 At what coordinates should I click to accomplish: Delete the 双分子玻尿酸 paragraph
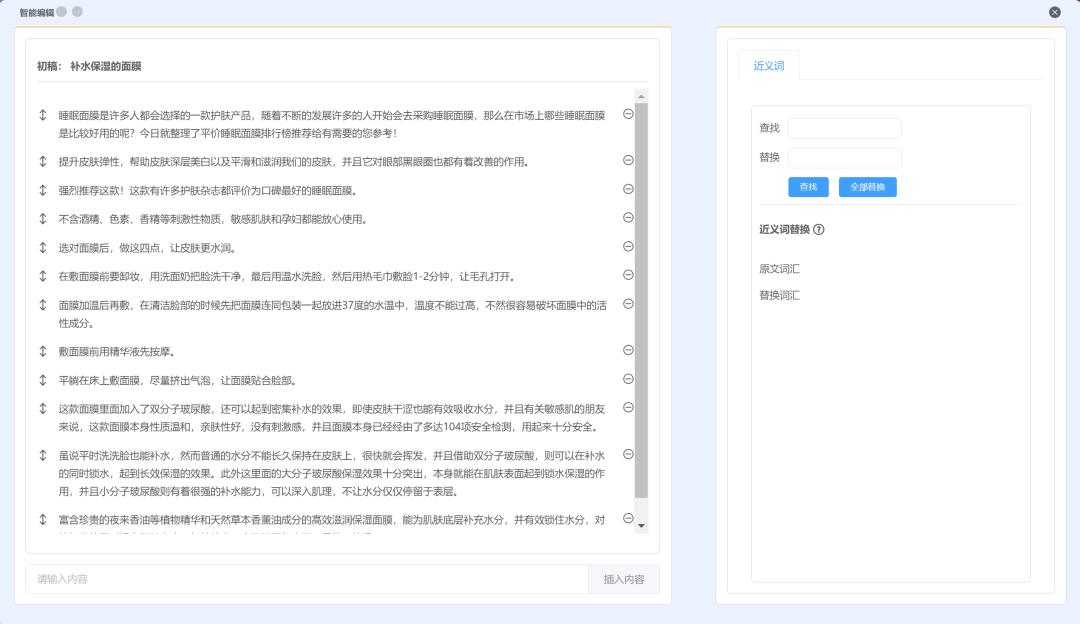[x=628, y=408]
